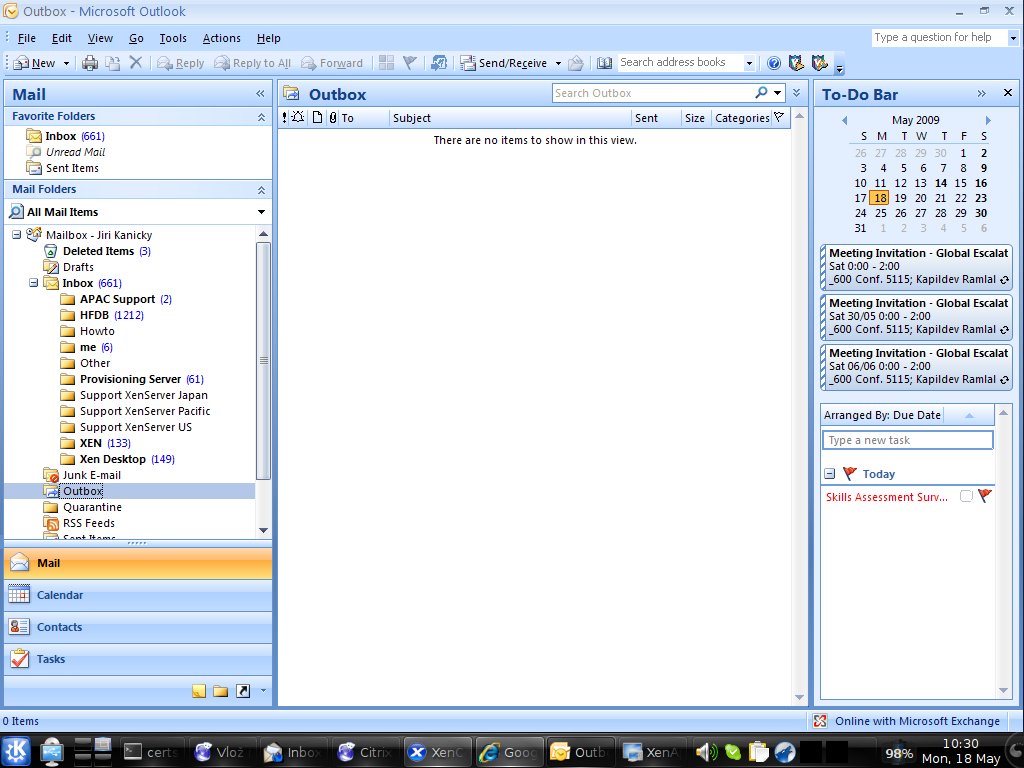Click the Shortcuts icon in navigation pane
This screenshot has height=768, width=1024.
click(243, 691)
